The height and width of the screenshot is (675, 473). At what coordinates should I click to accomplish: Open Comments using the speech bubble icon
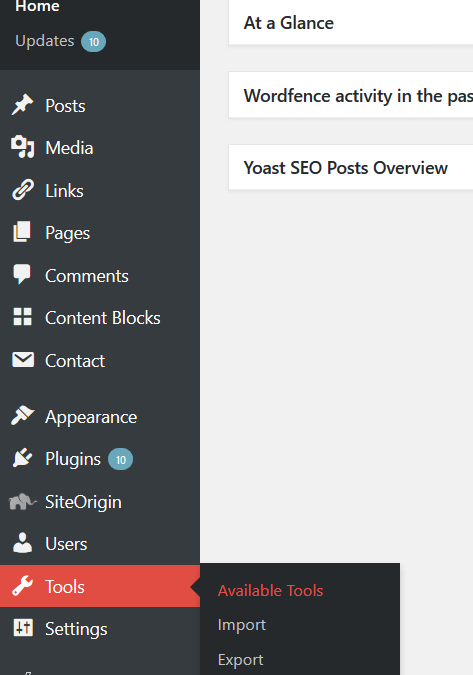(x=22, y=275)
